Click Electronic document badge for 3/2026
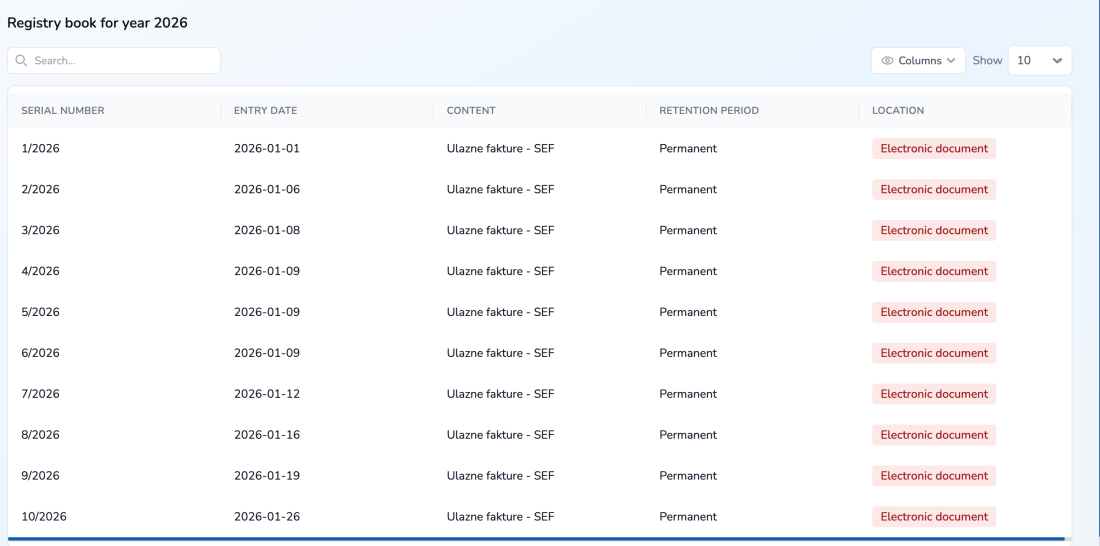Screen dimensions: 1100x546 pyautogui.click(x=934, y=231)
